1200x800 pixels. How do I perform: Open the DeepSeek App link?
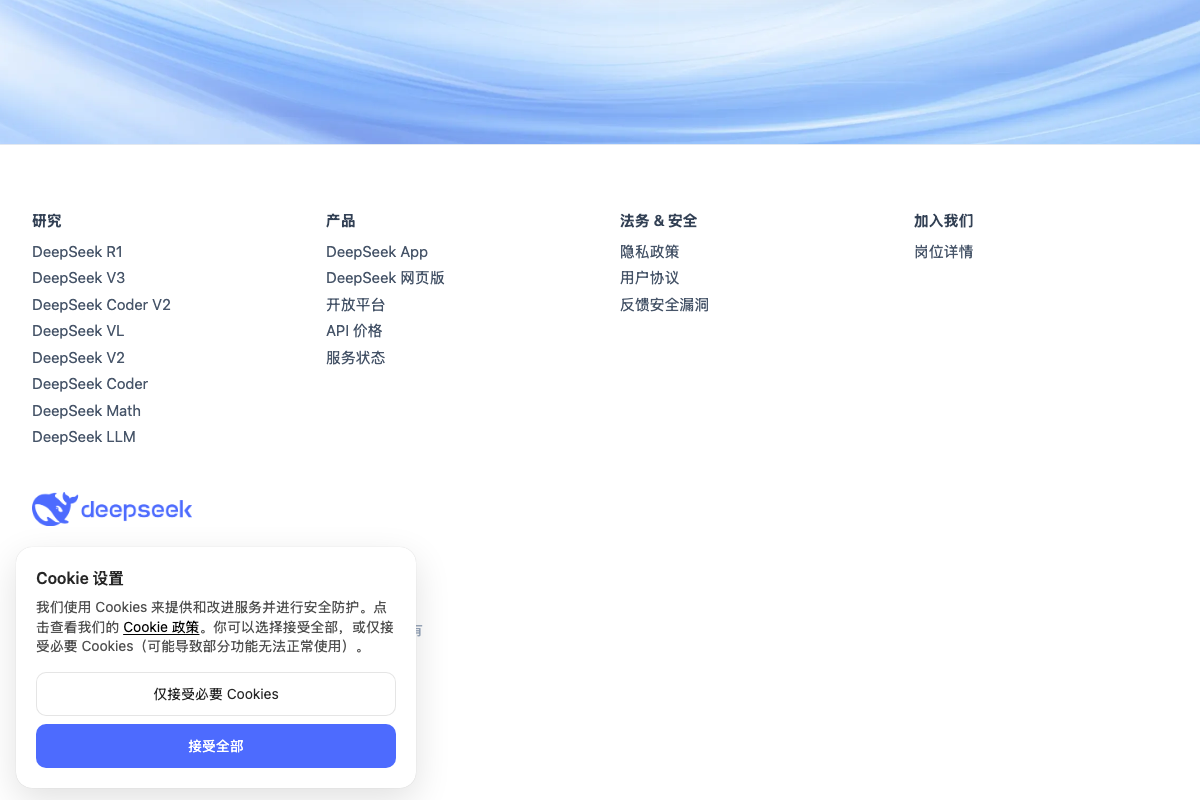377,251
